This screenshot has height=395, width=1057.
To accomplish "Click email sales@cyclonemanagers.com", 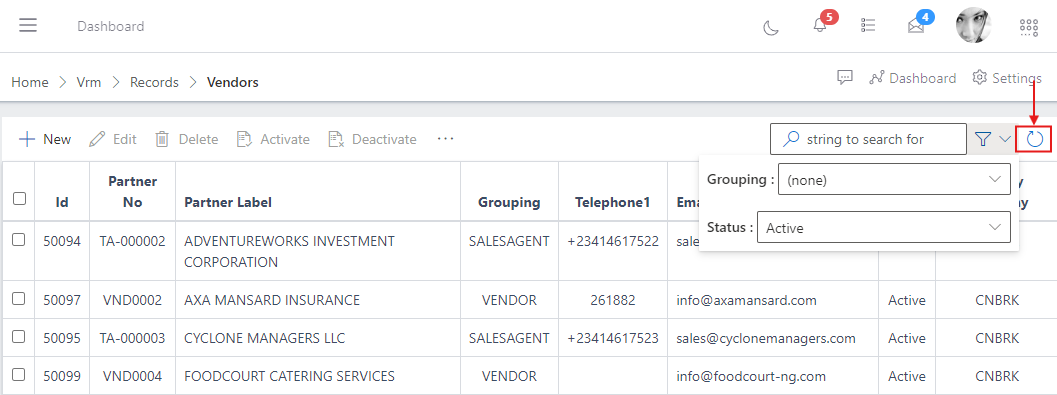I will point(766,338).
